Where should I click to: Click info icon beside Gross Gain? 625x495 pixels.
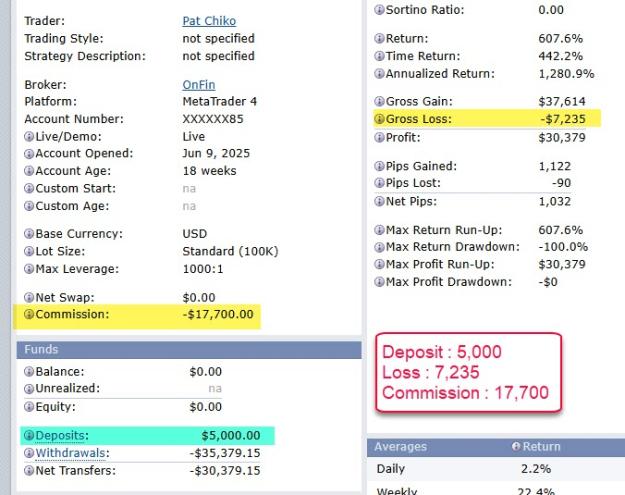[x=379, y=102]
